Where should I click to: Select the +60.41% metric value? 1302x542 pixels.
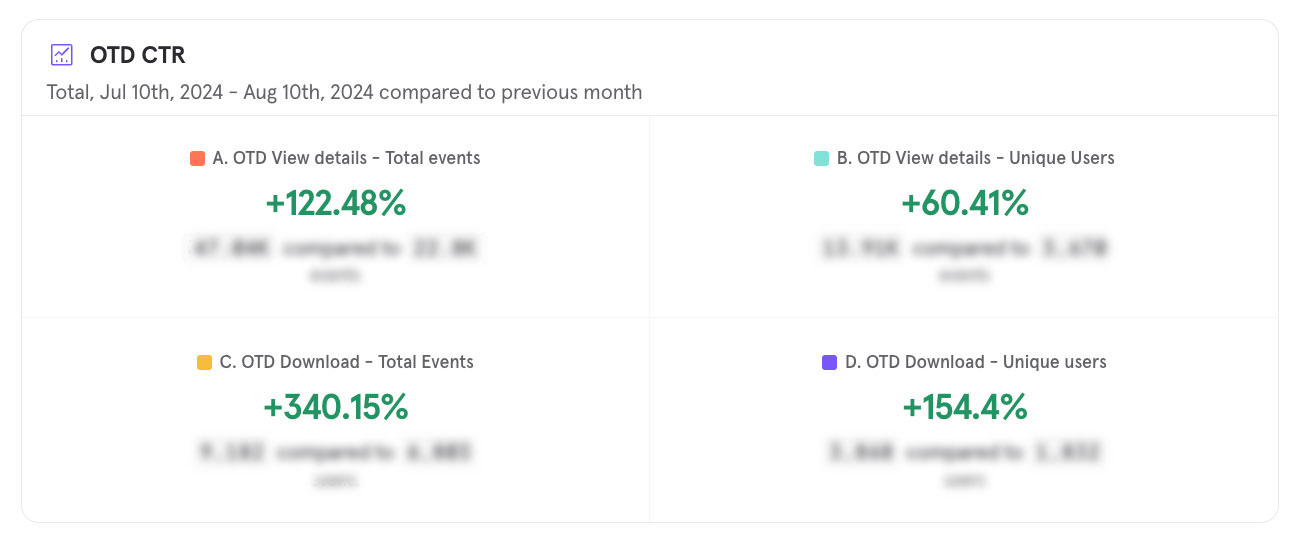click(x=964, y=203)
